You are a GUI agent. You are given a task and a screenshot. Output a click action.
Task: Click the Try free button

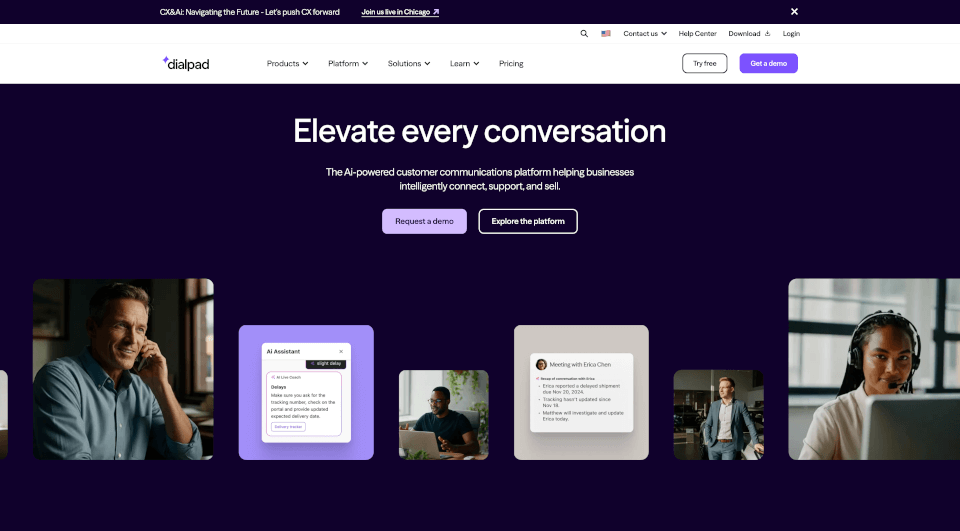click(x=705, y=63)
